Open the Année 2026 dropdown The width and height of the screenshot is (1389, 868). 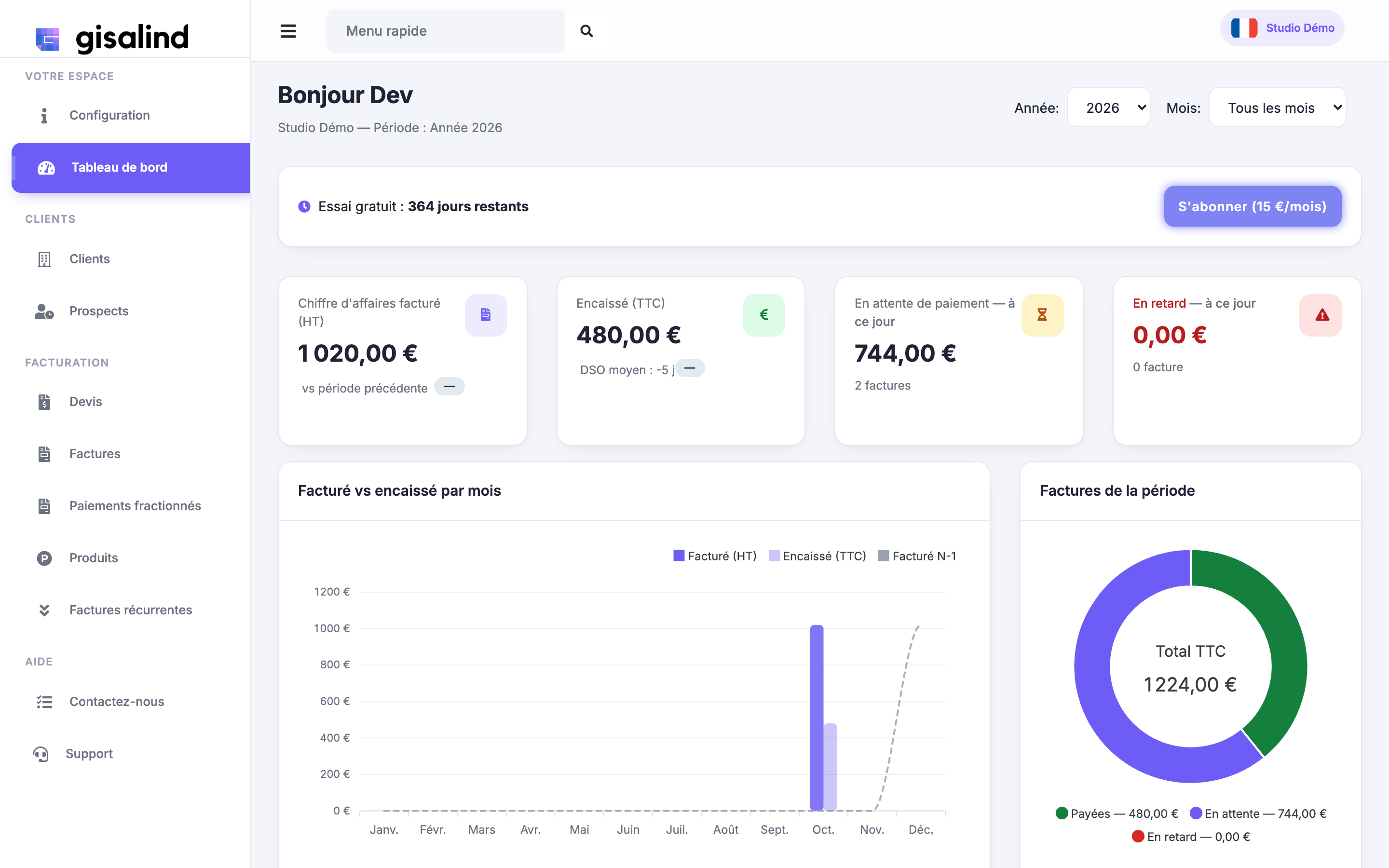click(1108, 108)
